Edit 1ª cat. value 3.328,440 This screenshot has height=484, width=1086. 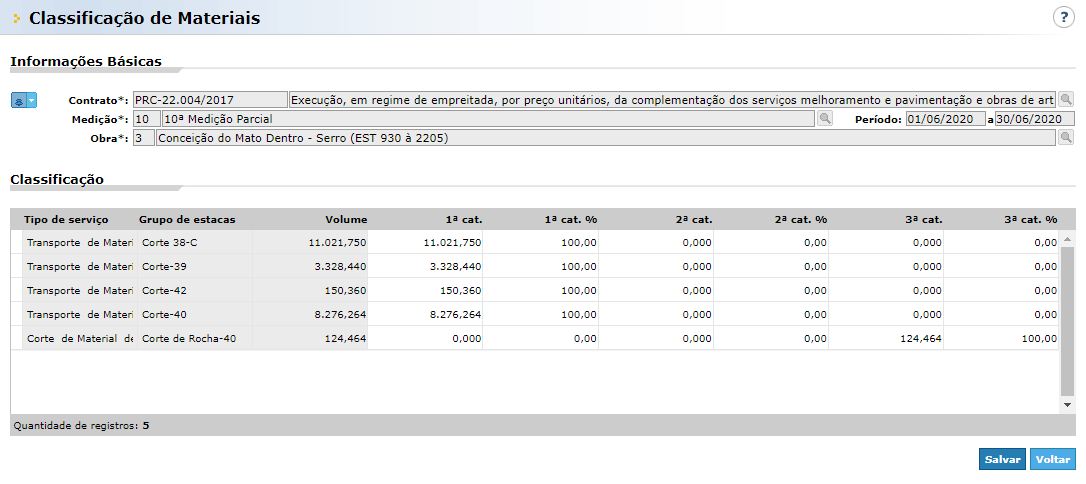pyautogui.click(x=425, y=266)
